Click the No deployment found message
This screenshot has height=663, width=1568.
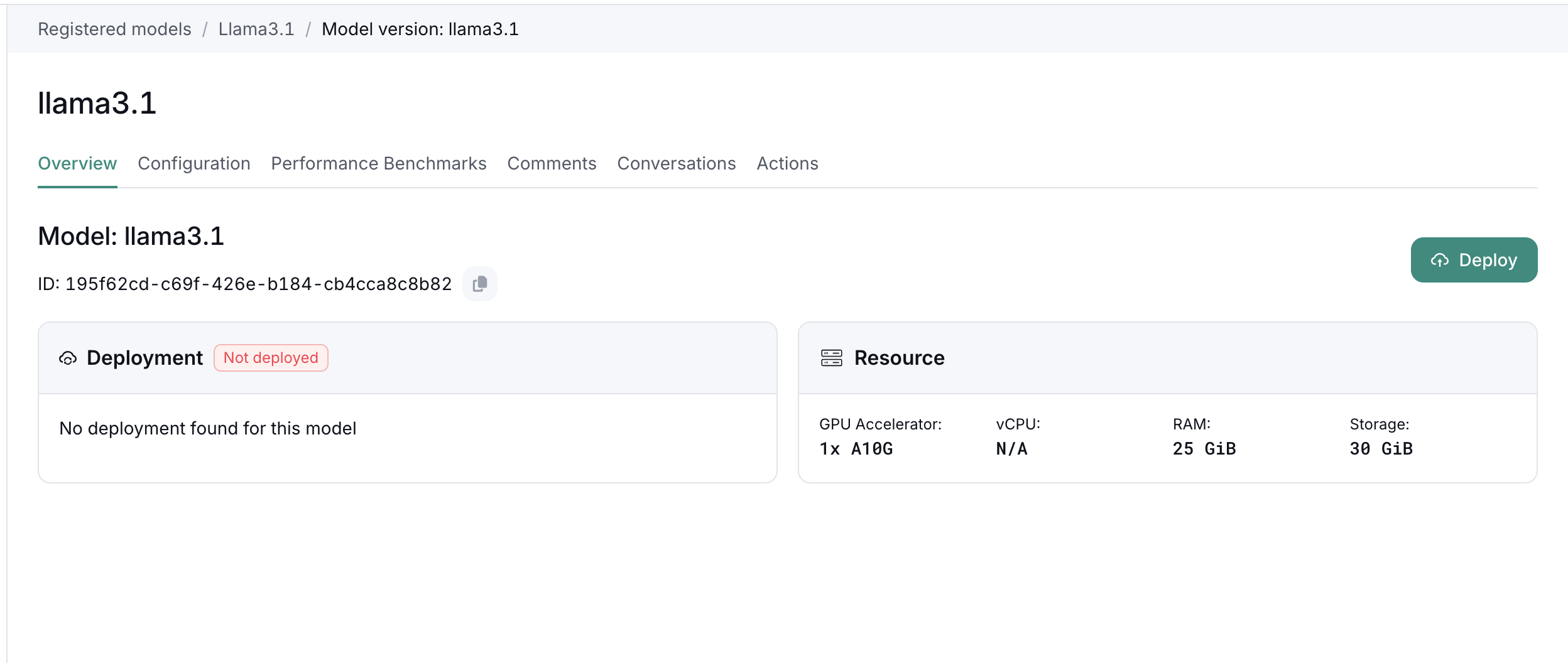pos(207,428)
